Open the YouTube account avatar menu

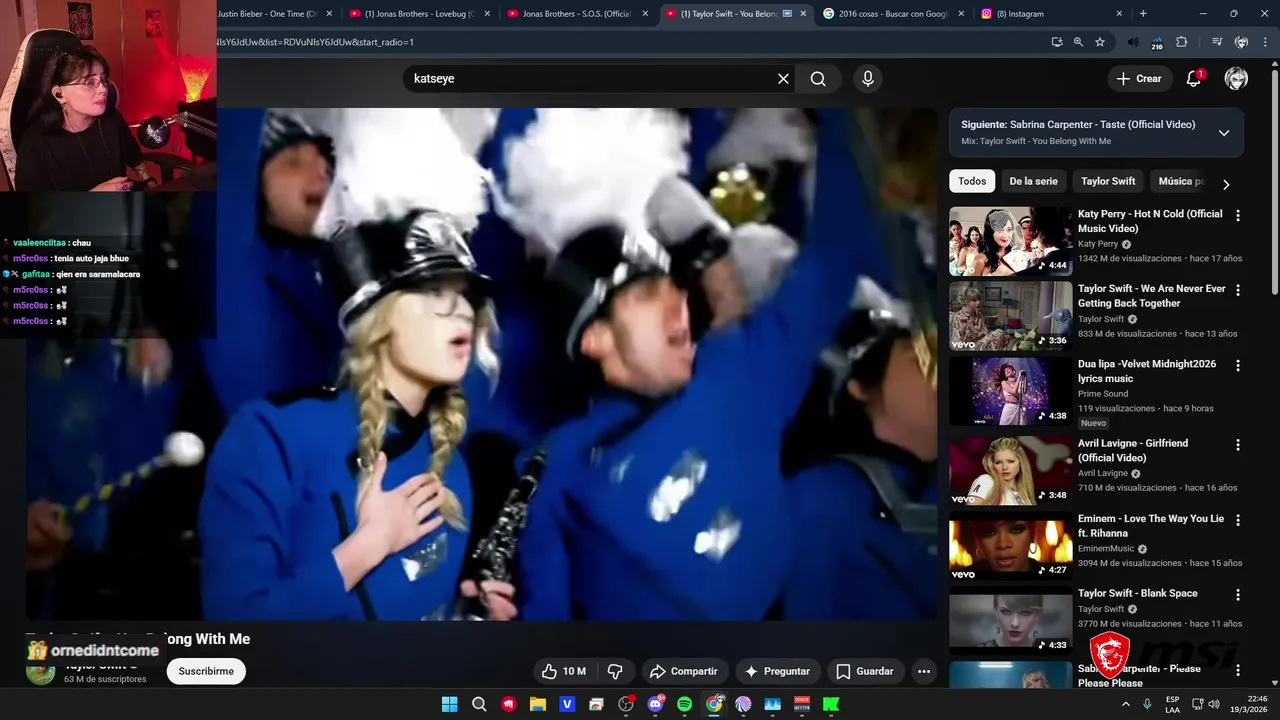[1236, 79]
